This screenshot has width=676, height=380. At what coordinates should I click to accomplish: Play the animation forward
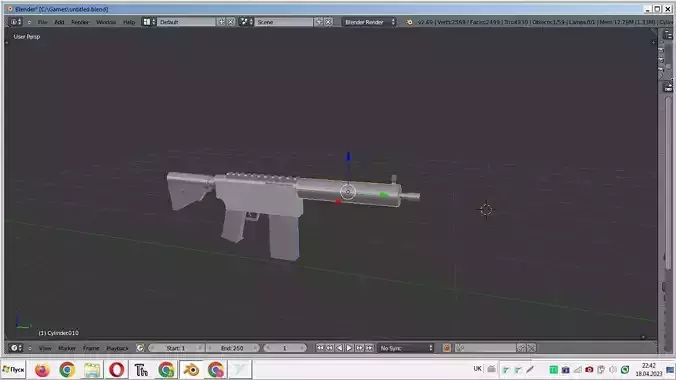(x=349, y=348)
